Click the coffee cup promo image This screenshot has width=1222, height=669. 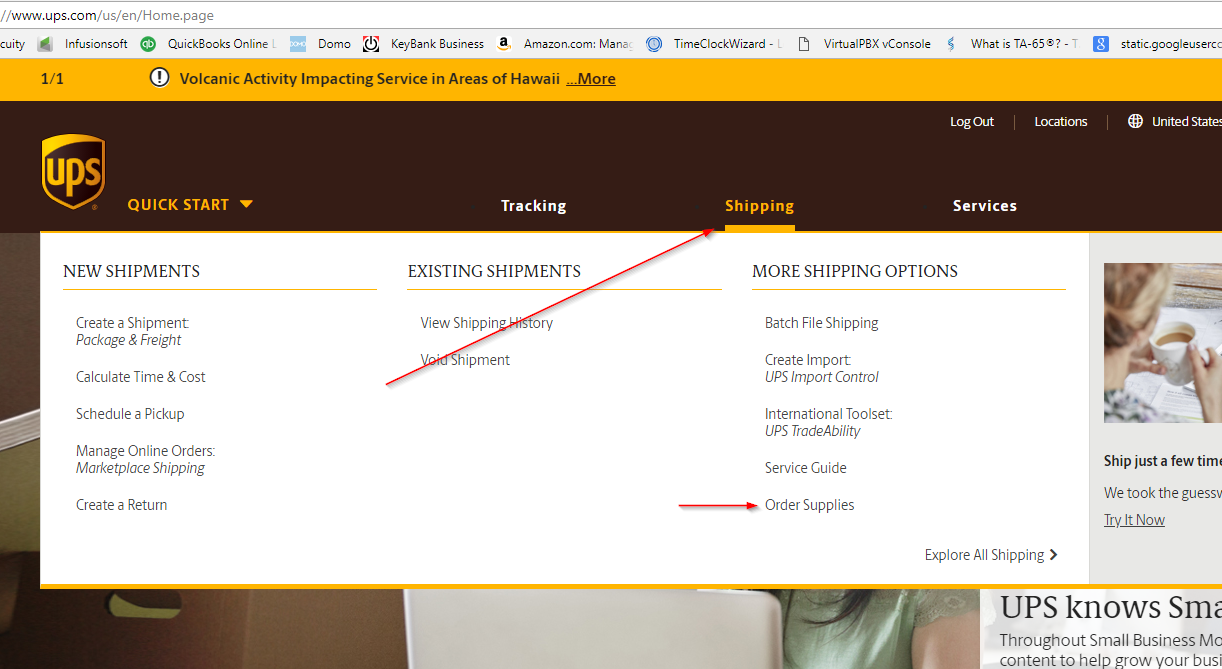[x=1163, y=342]
